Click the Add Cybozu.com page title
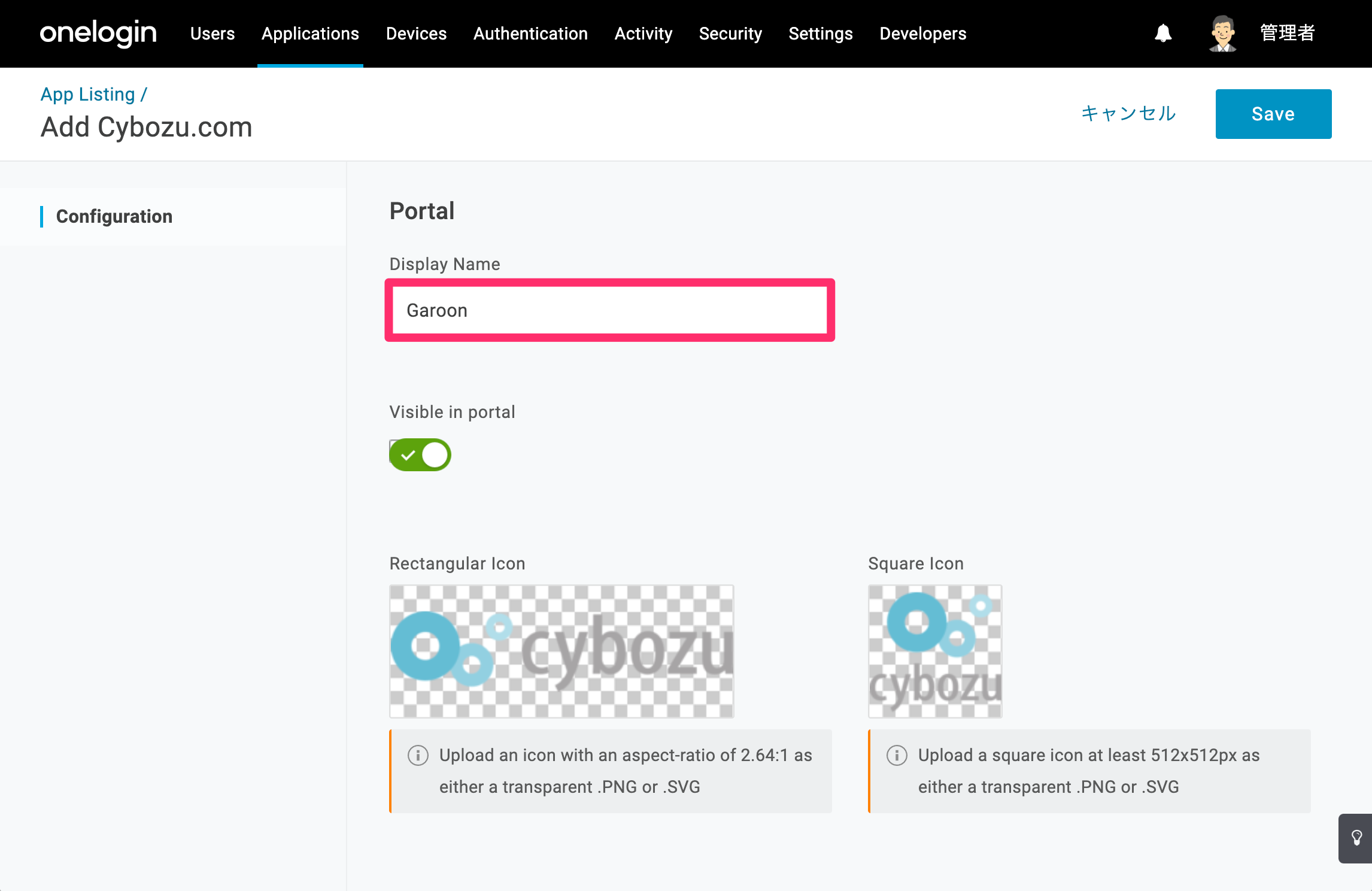This screenshot has width=1372, height=891. point(147,128)
